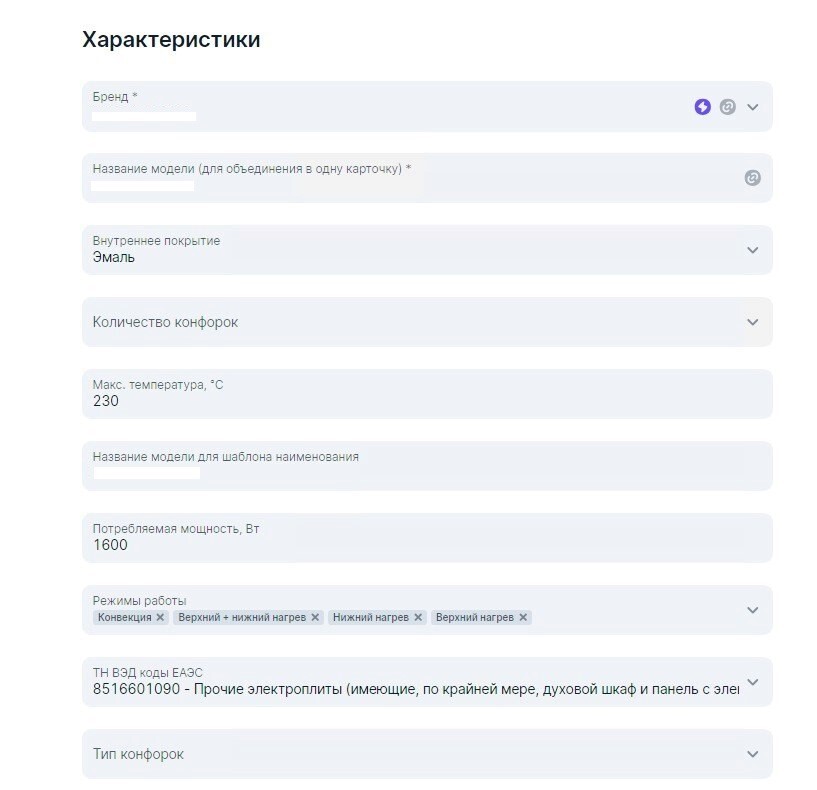The width and height of the screenshot is (817, 790).
Task: Click the Название модели для объединения field
Action: click(x=427, y=178)
